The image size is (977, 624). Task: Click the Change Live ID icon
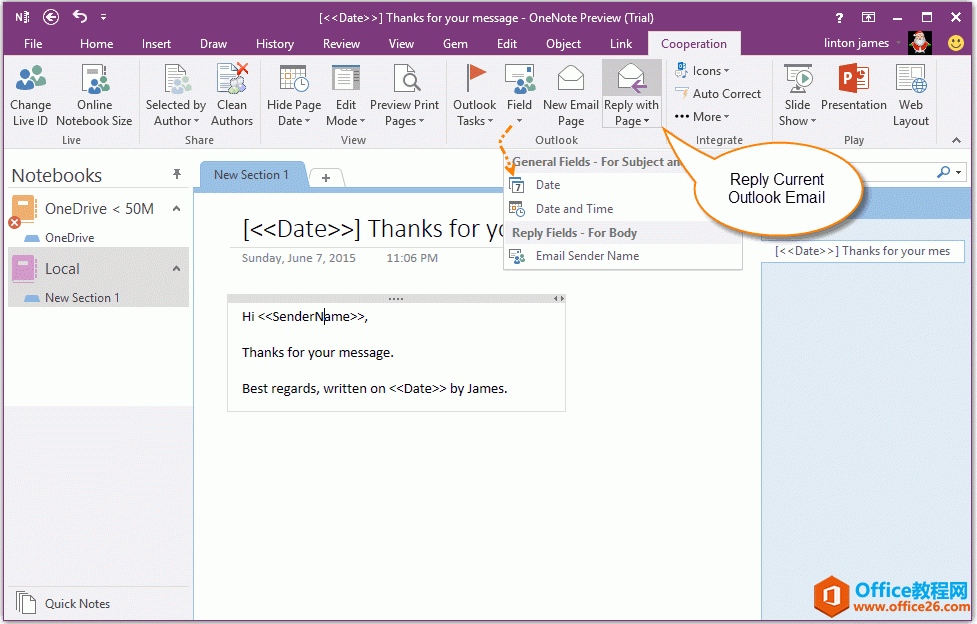click(x=31, y=79)
